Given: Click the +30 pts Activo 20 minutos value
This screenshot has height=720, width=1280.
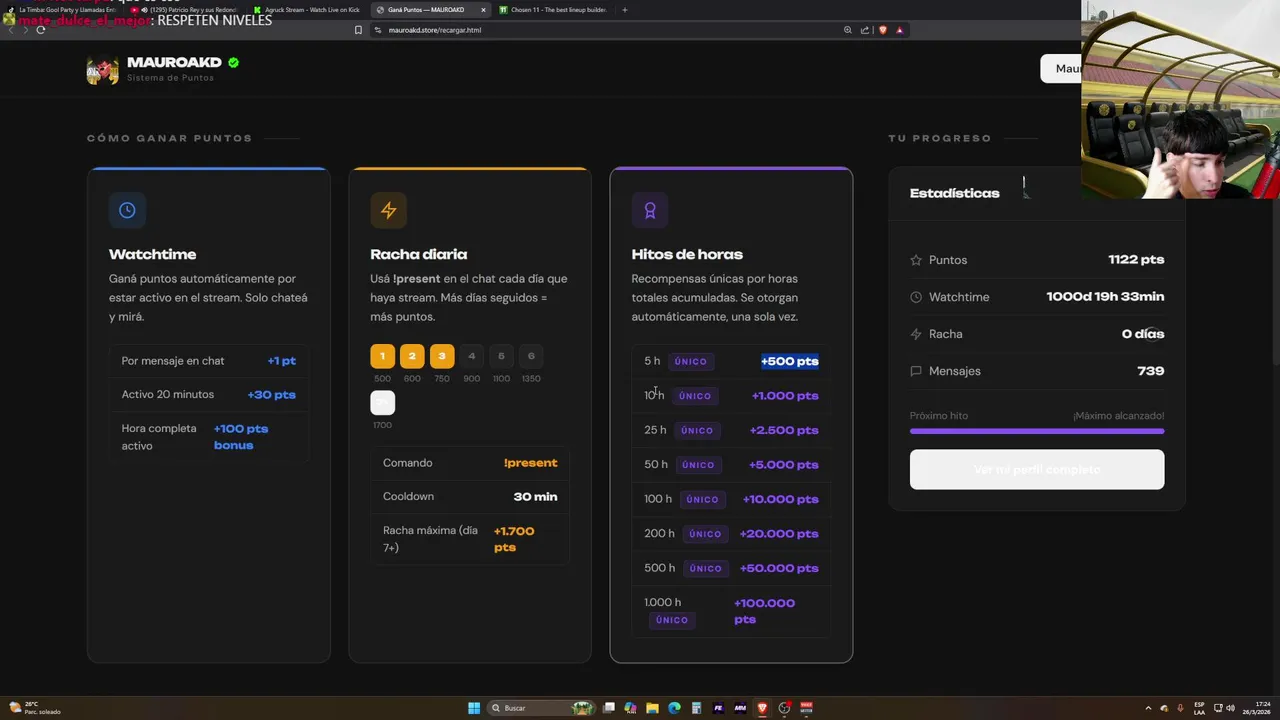Looking at the screenshot, I should [x=272, y=395].
